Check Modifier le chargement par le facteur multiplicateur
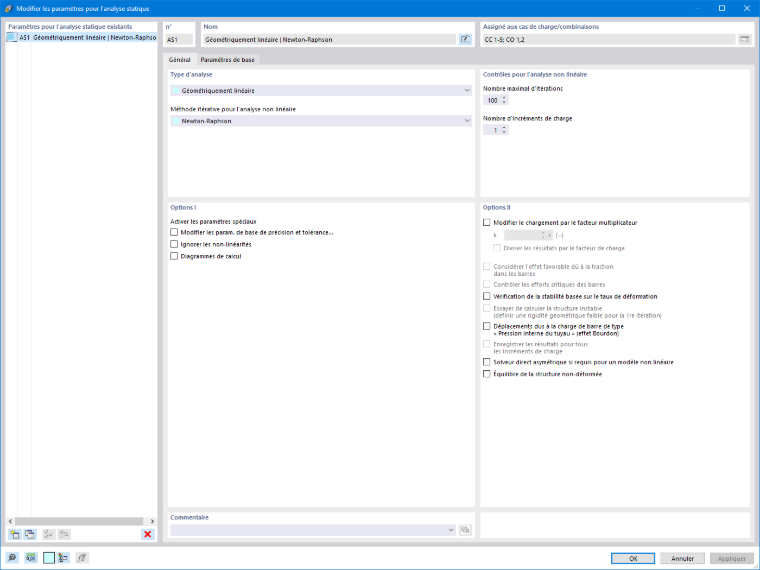 pyautogui.click(x=487, y=222)
